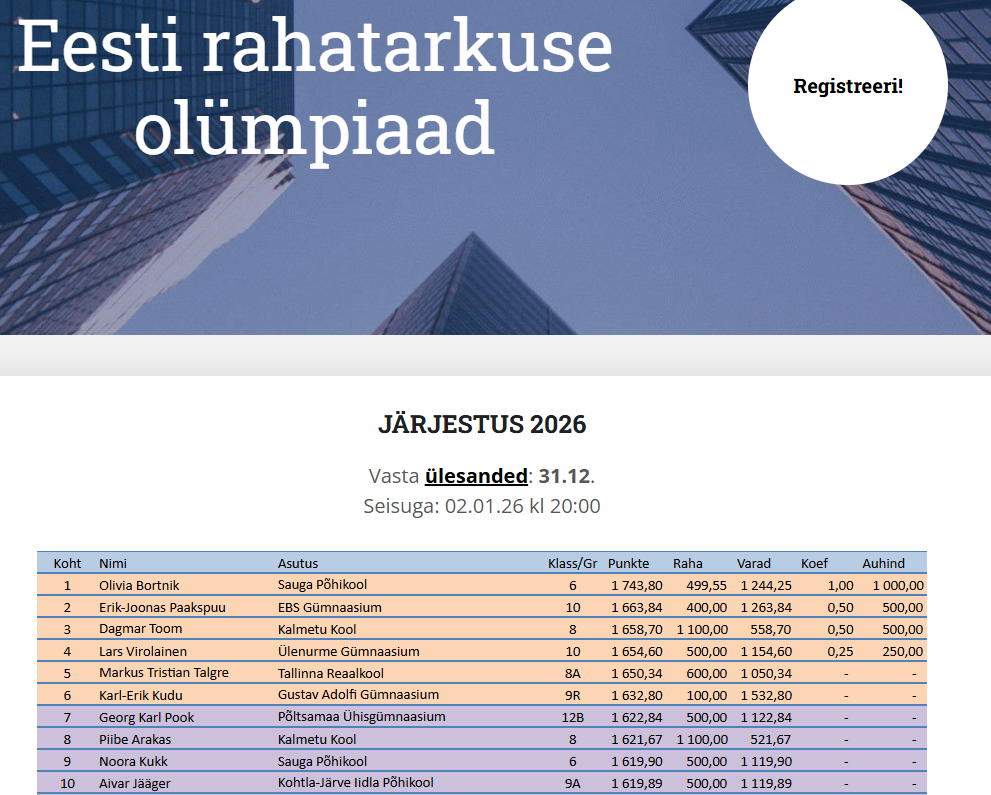Select the Asutus column header

pyautogui.click(x=298, y=563)
